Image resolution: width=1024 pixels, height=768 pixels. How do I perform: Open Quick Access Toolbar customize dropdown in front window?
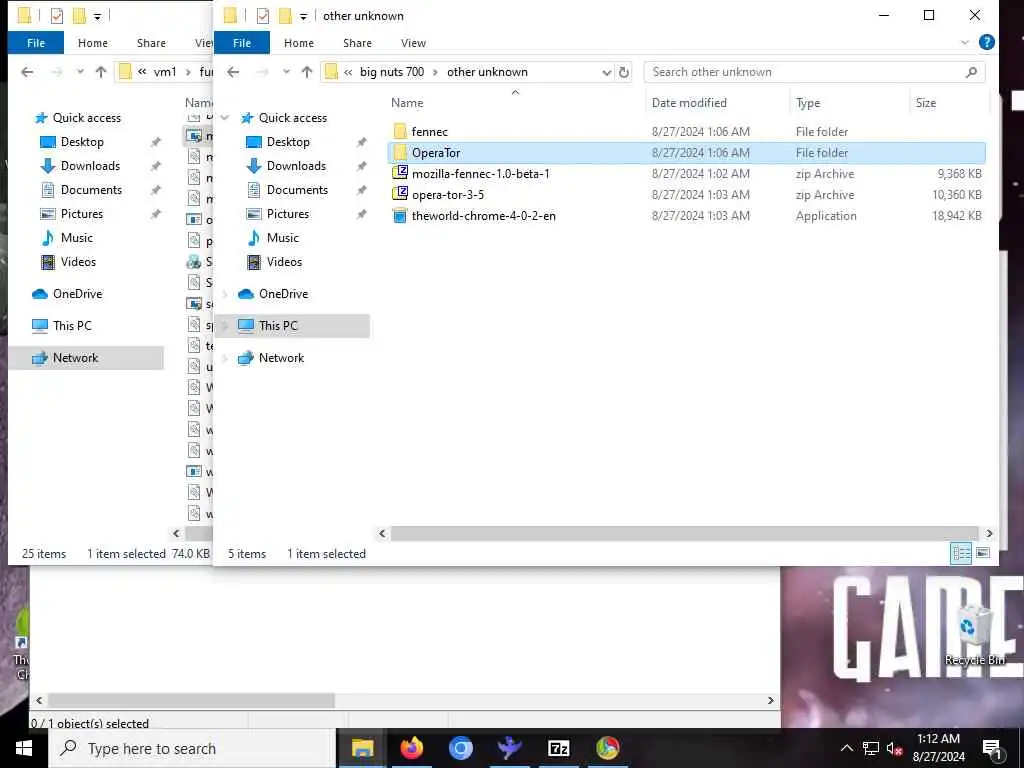(x=303, y=16)
